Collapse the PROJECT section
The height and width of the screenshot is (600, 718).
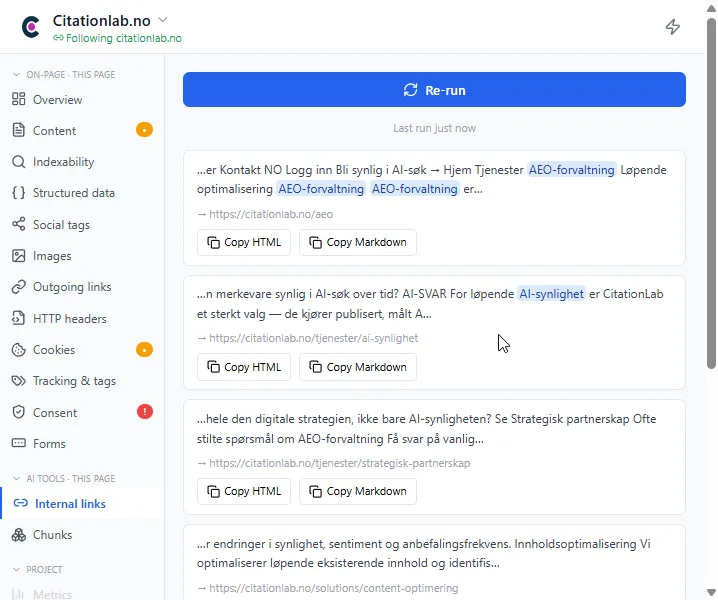click(x=16, y=570)
